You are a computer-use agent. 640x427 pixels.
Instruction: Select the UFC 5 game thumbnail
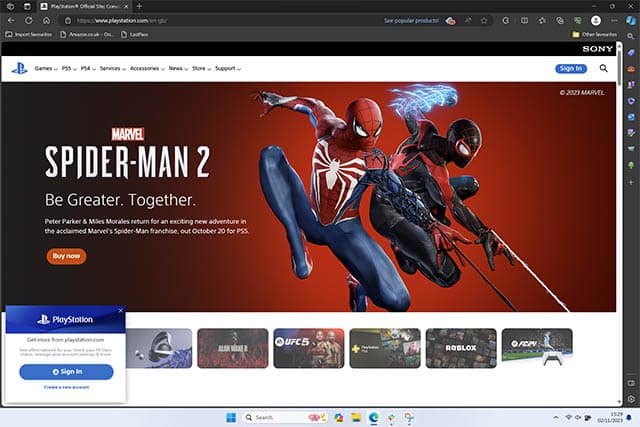point(308,348)
